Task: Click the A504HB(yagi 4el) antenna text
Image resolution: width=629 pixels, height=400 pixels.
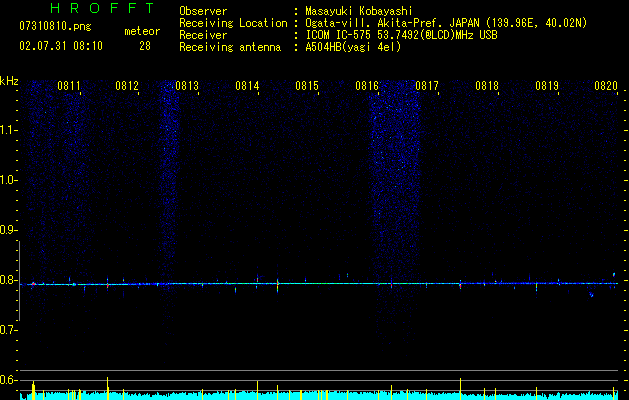Action: [353, 47]
